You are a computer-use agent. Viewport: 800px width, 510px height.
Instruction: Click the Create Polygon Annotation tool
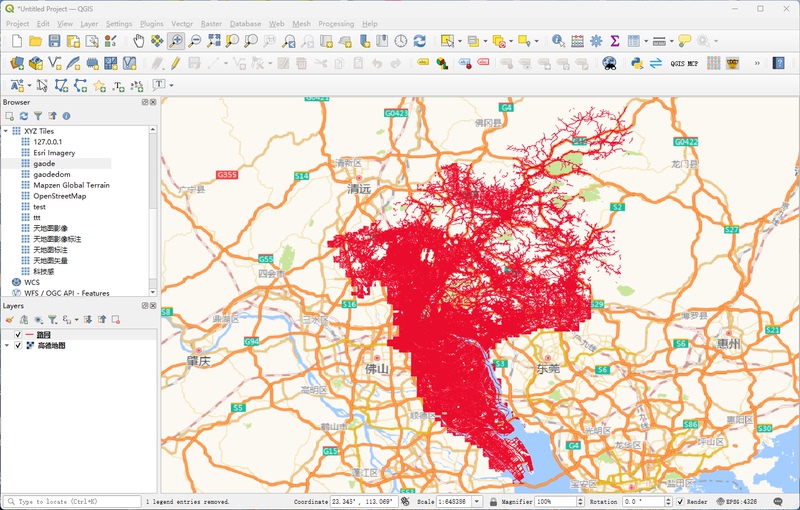(x=61, y=85)
